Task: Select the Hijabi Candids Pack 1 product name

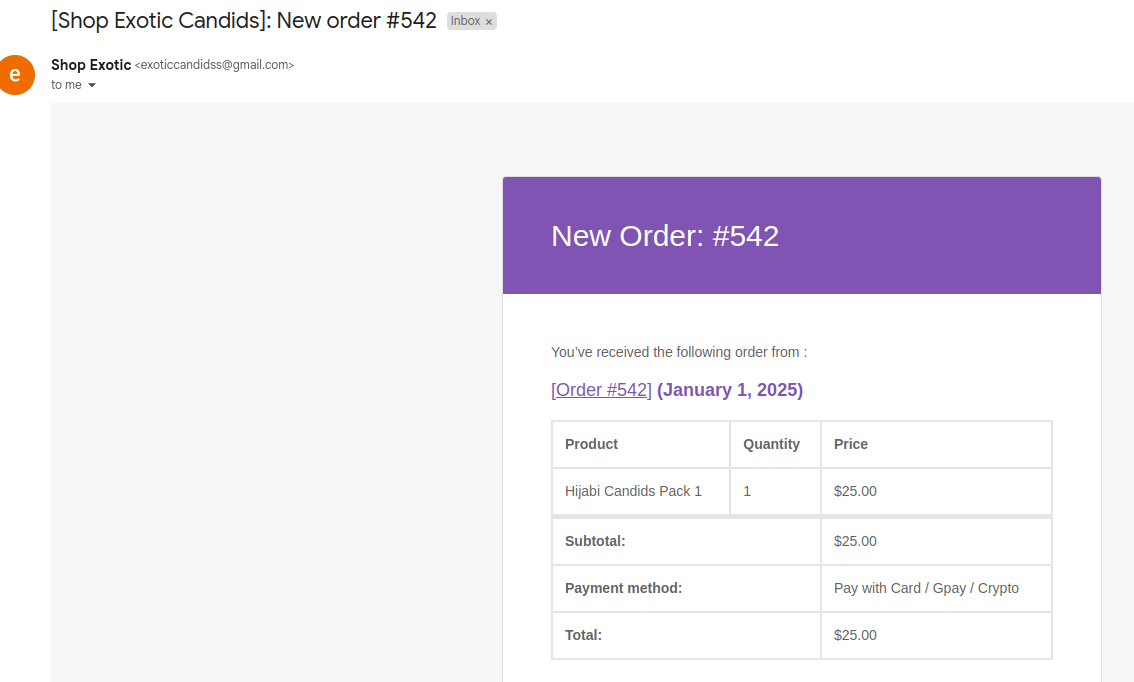Action: [x=634, y=491]
